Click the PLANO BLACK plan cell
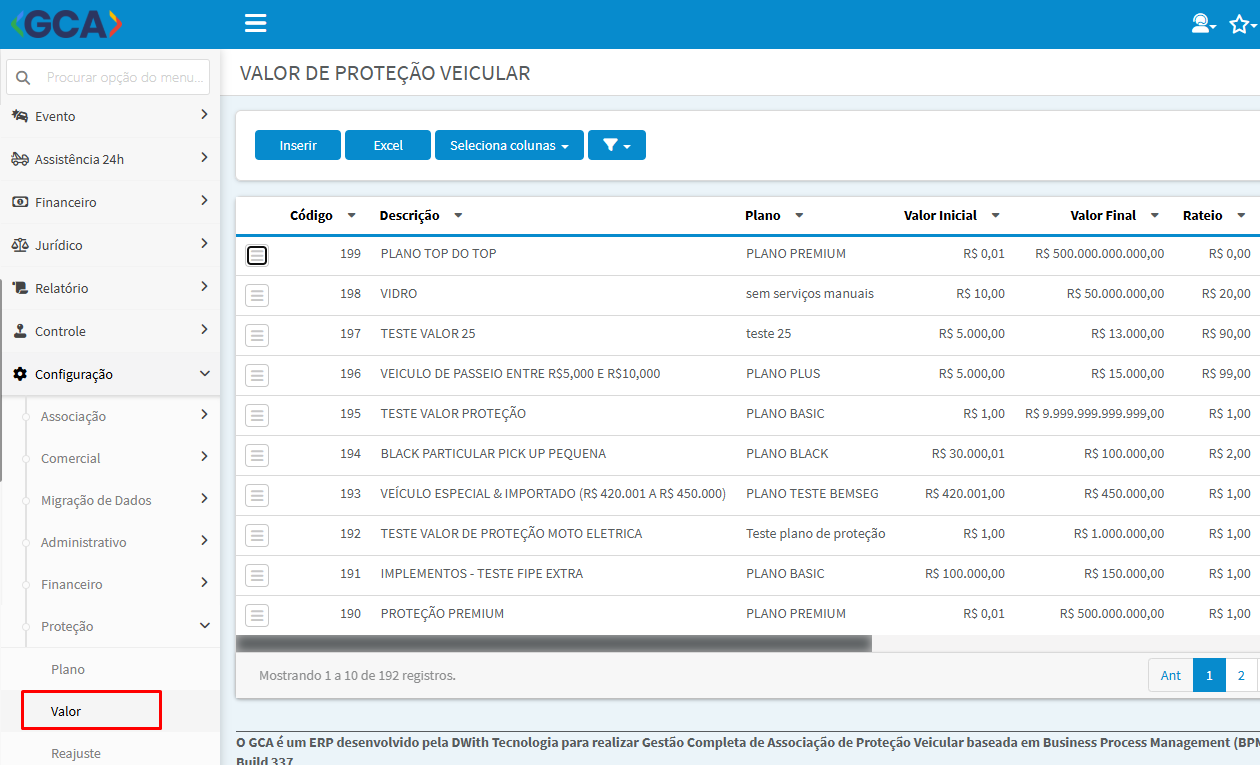 click(787, 453)
